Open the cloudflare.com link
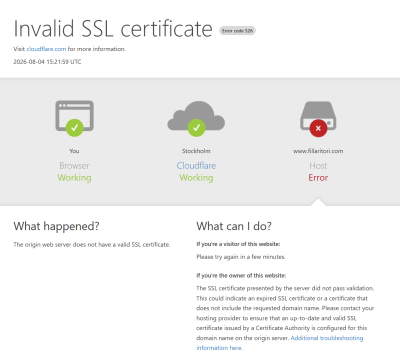 [46, 49]
